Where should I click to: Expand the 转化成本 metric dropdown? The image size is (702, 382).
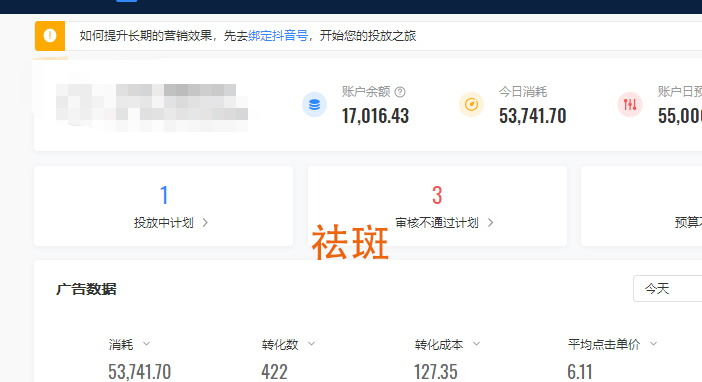476,344
